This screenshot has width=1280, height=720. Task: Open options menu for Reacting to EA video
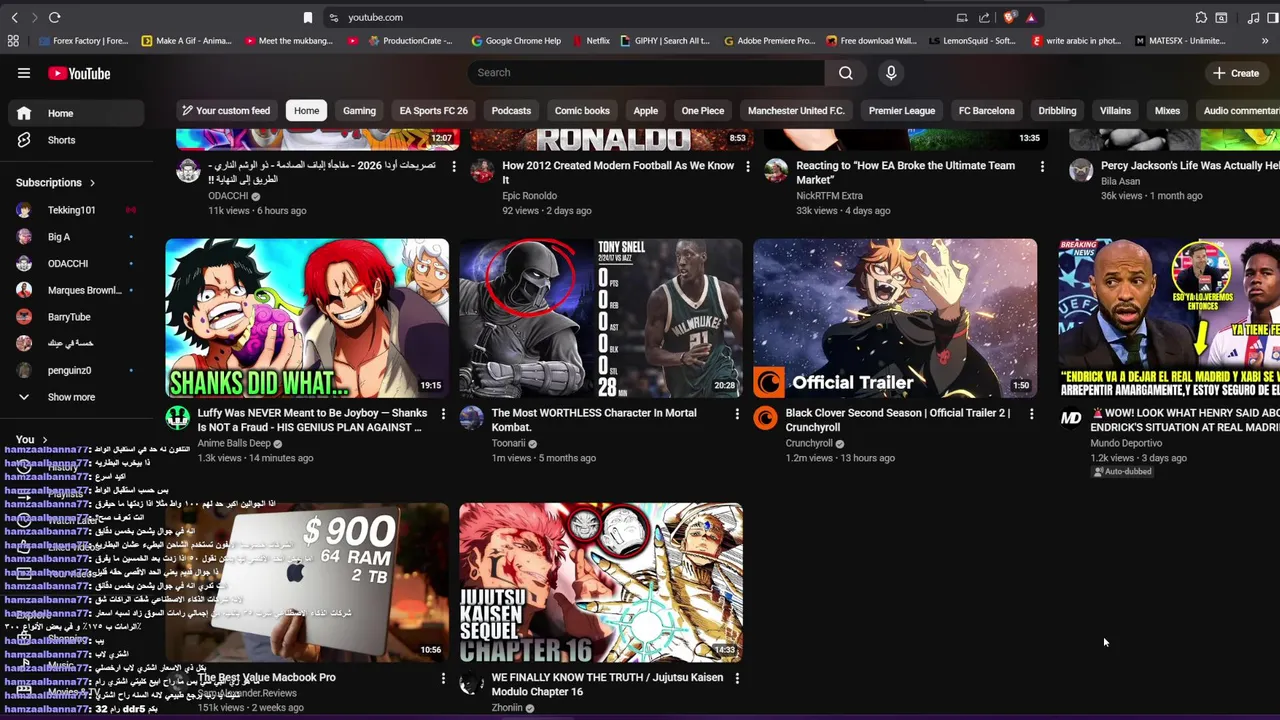(1042, 167)
